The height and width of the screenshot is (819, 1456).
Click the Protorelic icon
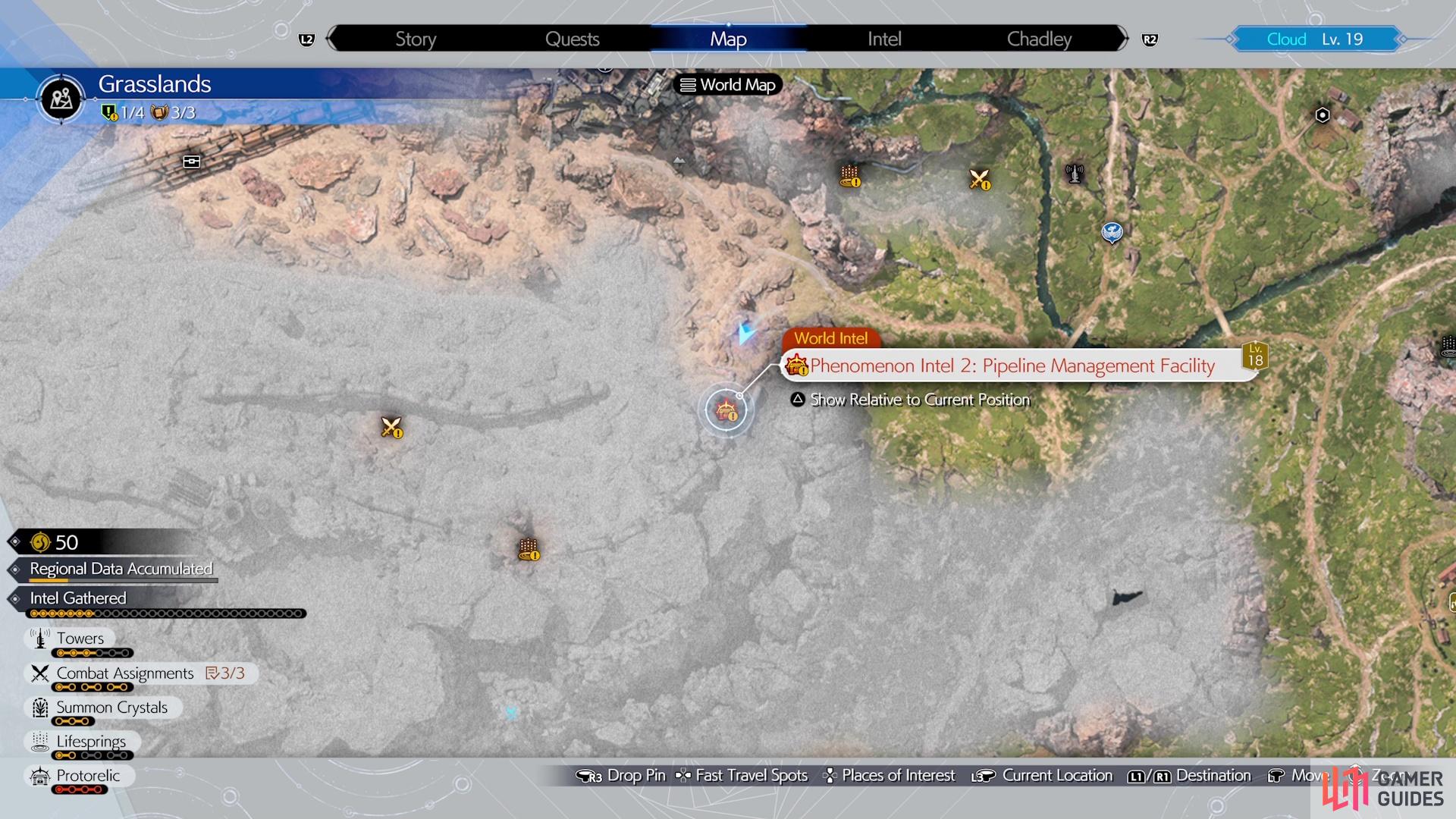point(40,775)
